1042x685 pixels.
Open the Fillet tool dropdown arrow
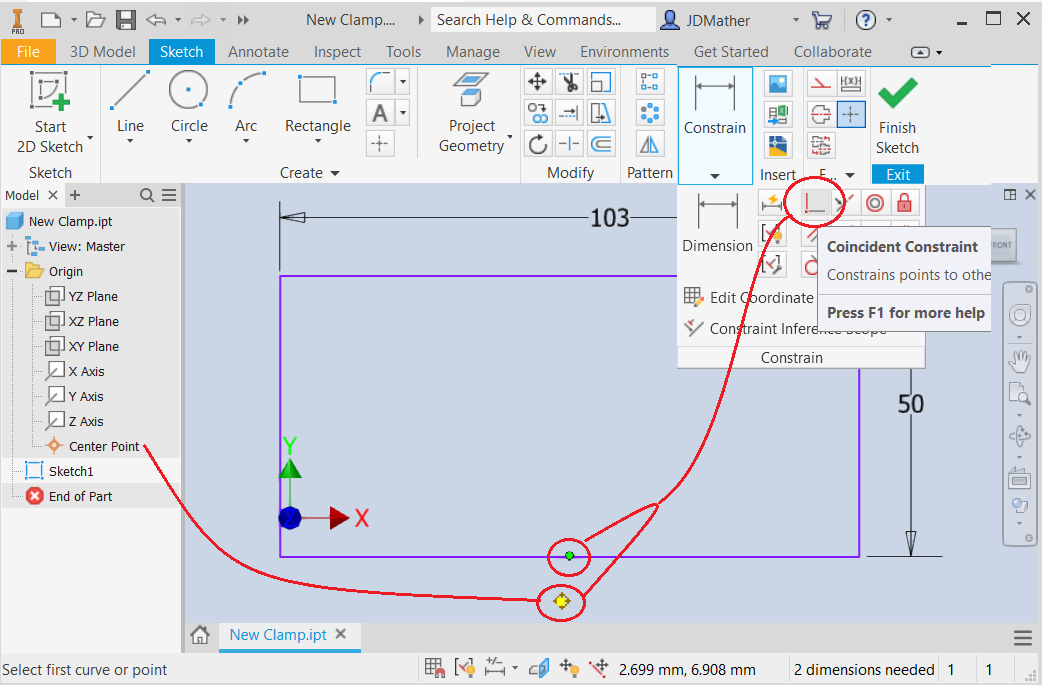point(403,82)
